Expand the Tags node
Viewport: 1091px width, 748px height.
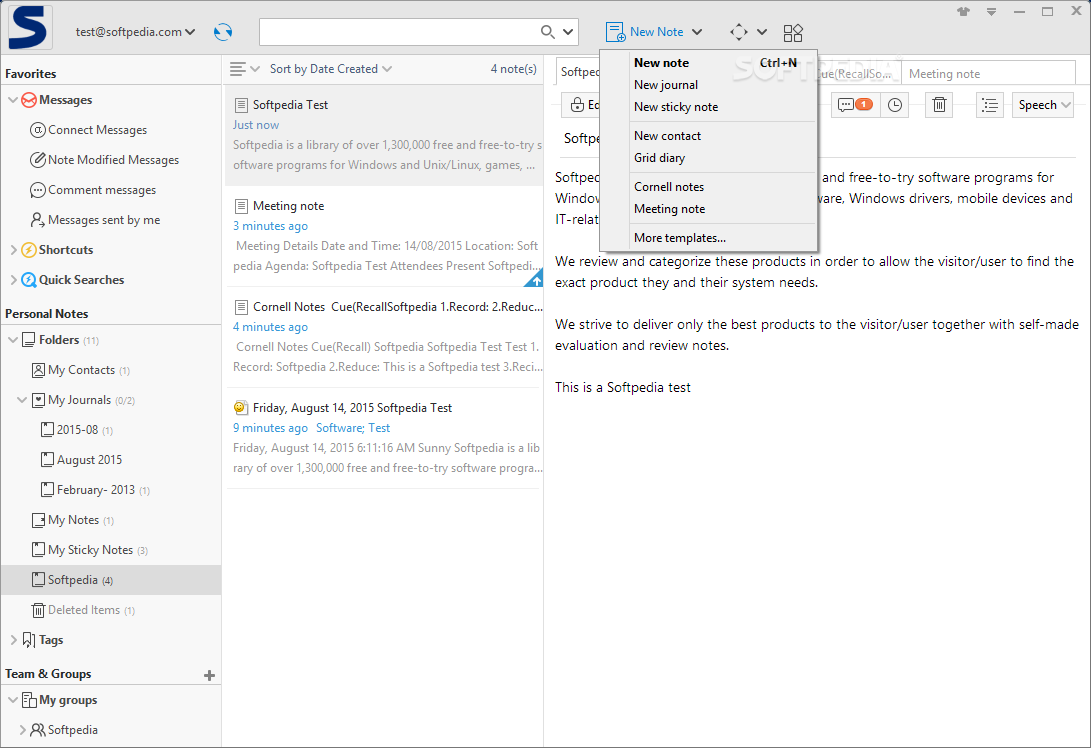[x=13, y=640]
